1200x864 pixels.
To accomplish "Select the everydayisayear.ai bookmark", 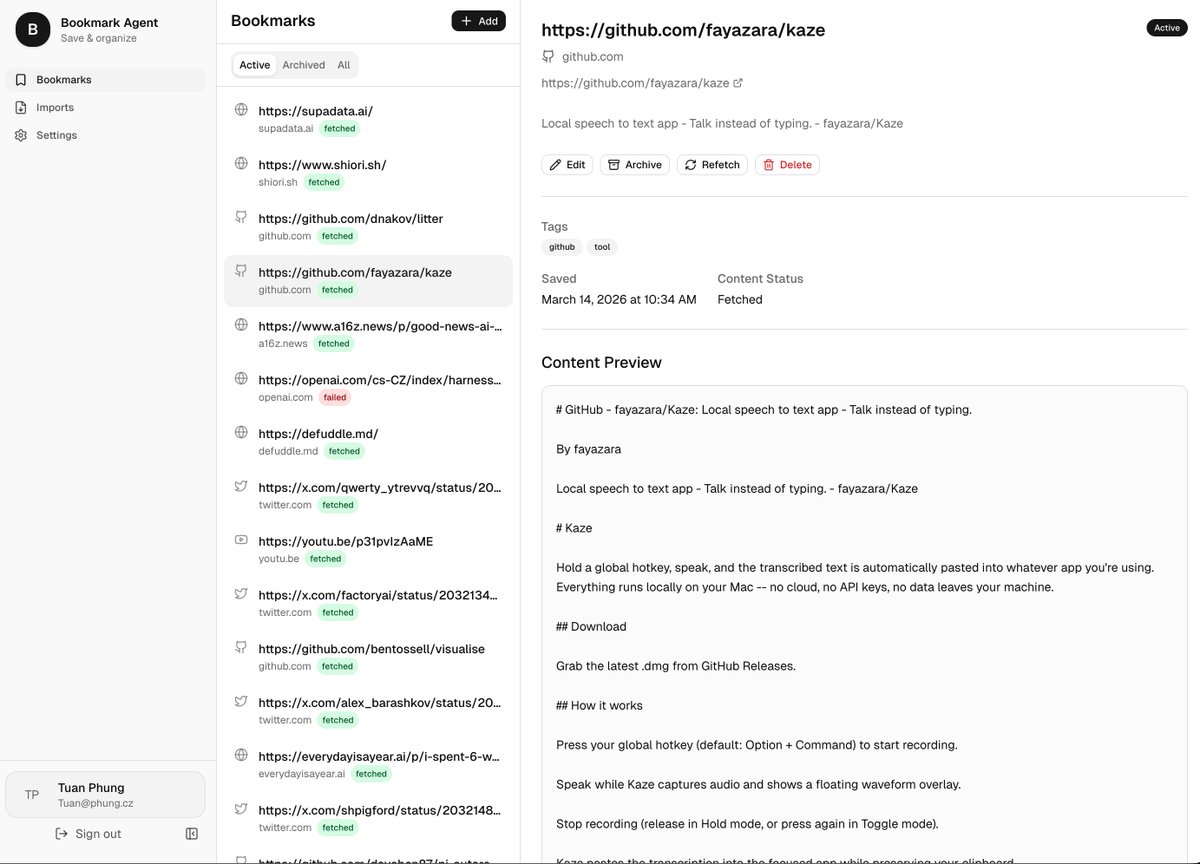I will [368, 764].
